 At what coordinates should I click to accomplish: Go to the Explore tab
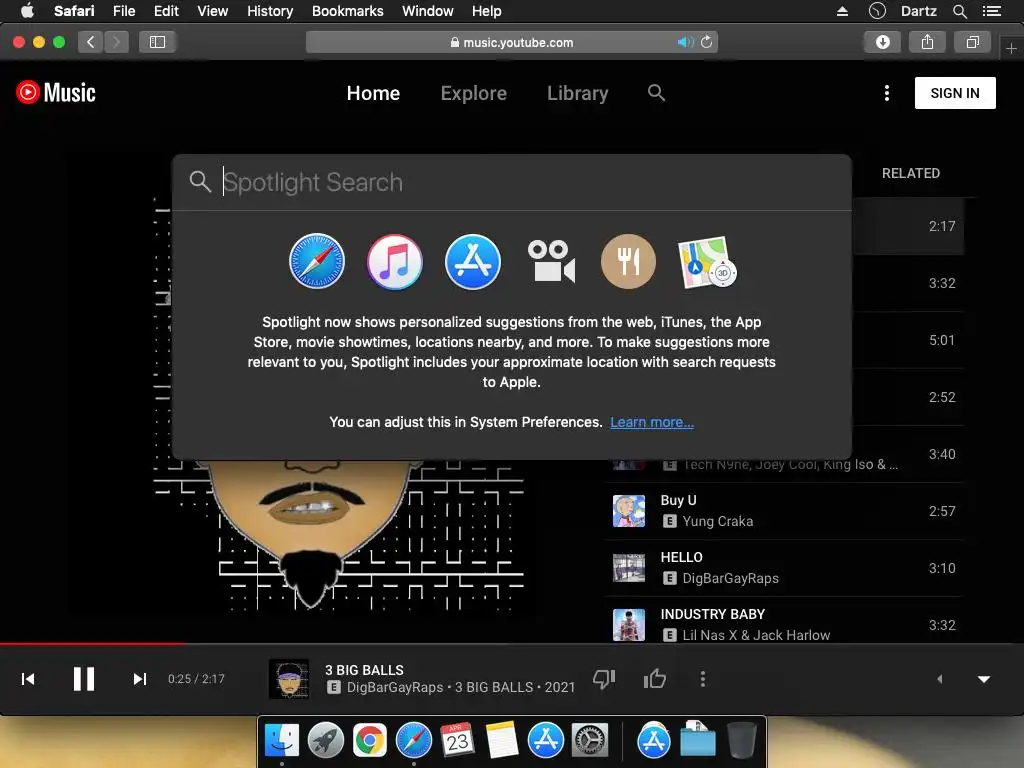click(473, 93)
